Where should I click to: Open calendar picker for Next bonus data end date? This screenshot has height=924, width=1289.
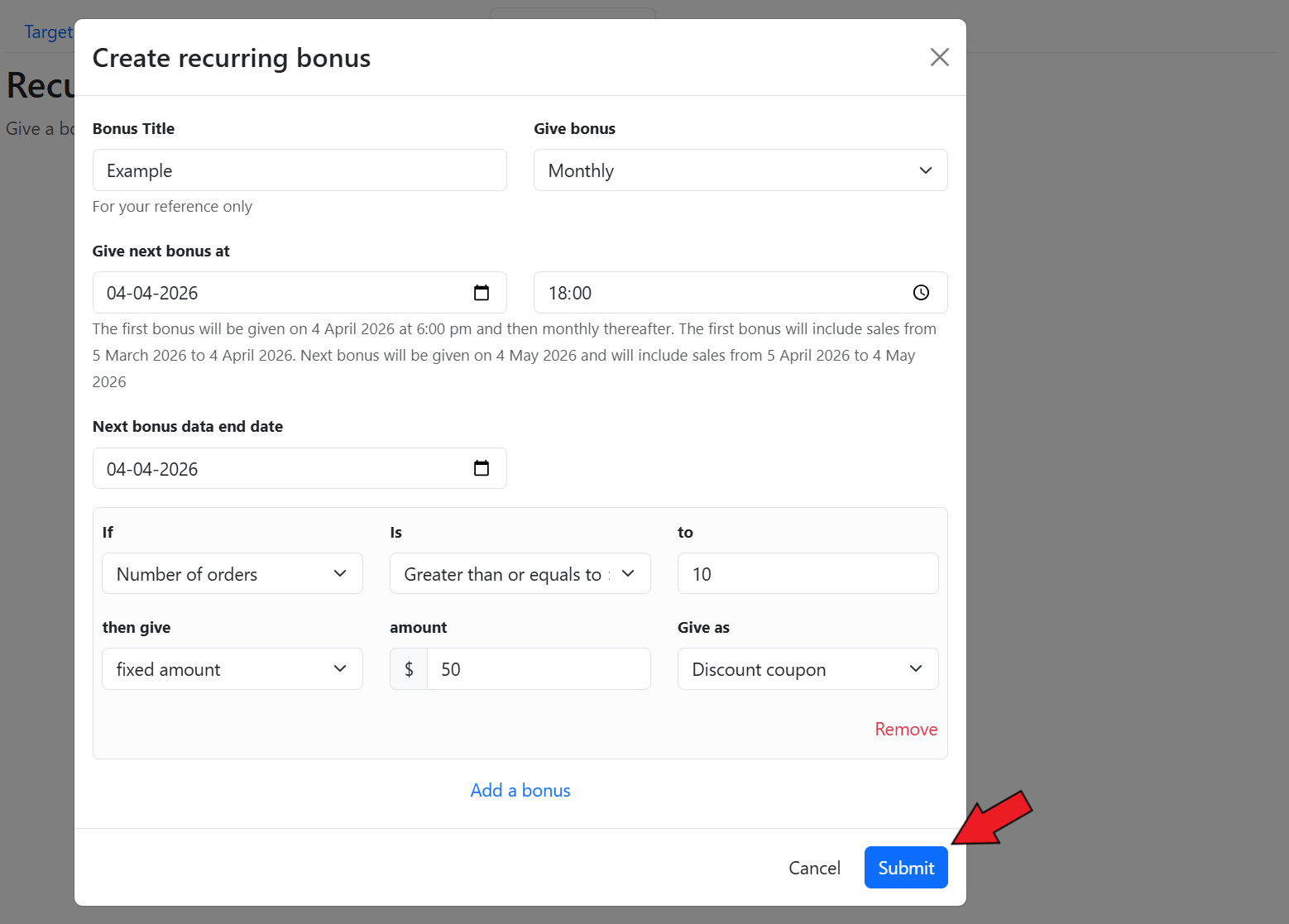coord(482,469)
